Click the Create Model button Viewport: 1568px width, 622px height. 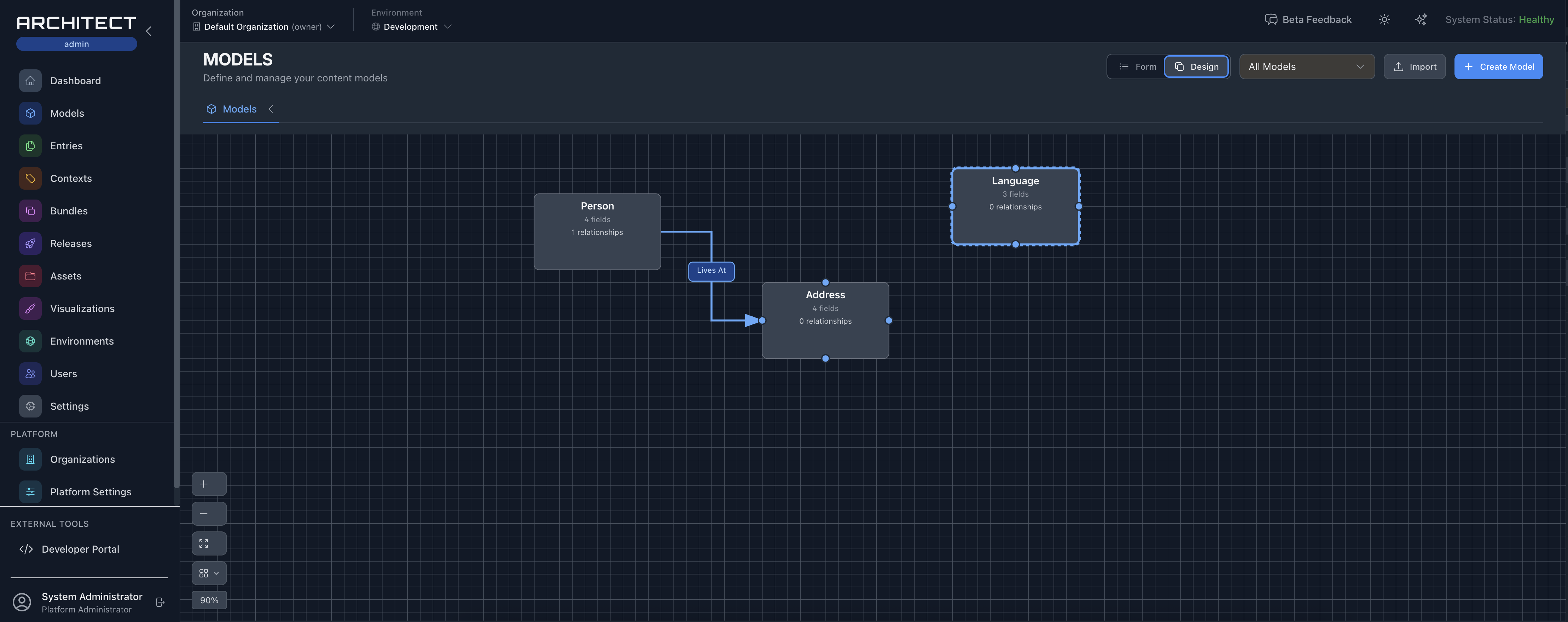[x=1498, y=67]
